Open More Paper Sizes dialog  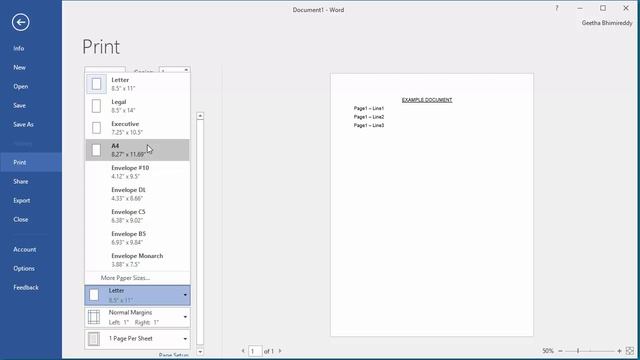[125, 278]
